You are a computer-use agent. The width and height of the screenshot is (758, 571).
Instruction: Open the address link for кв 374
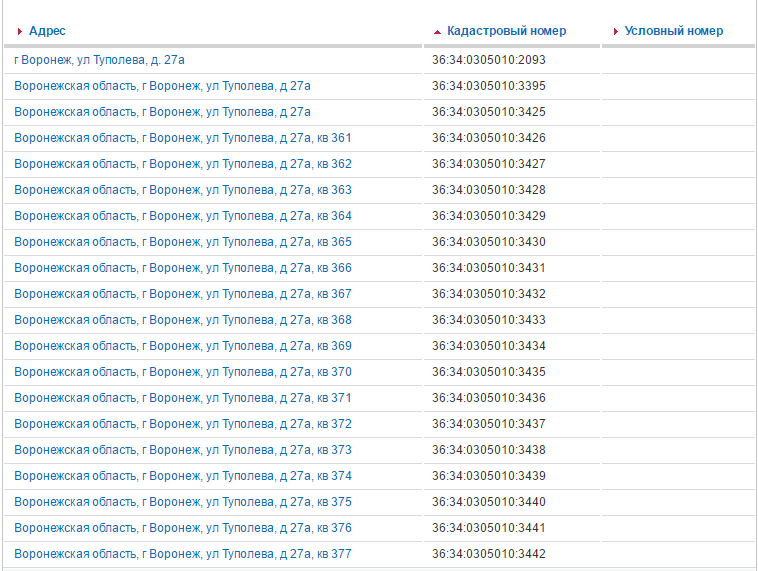182,476
